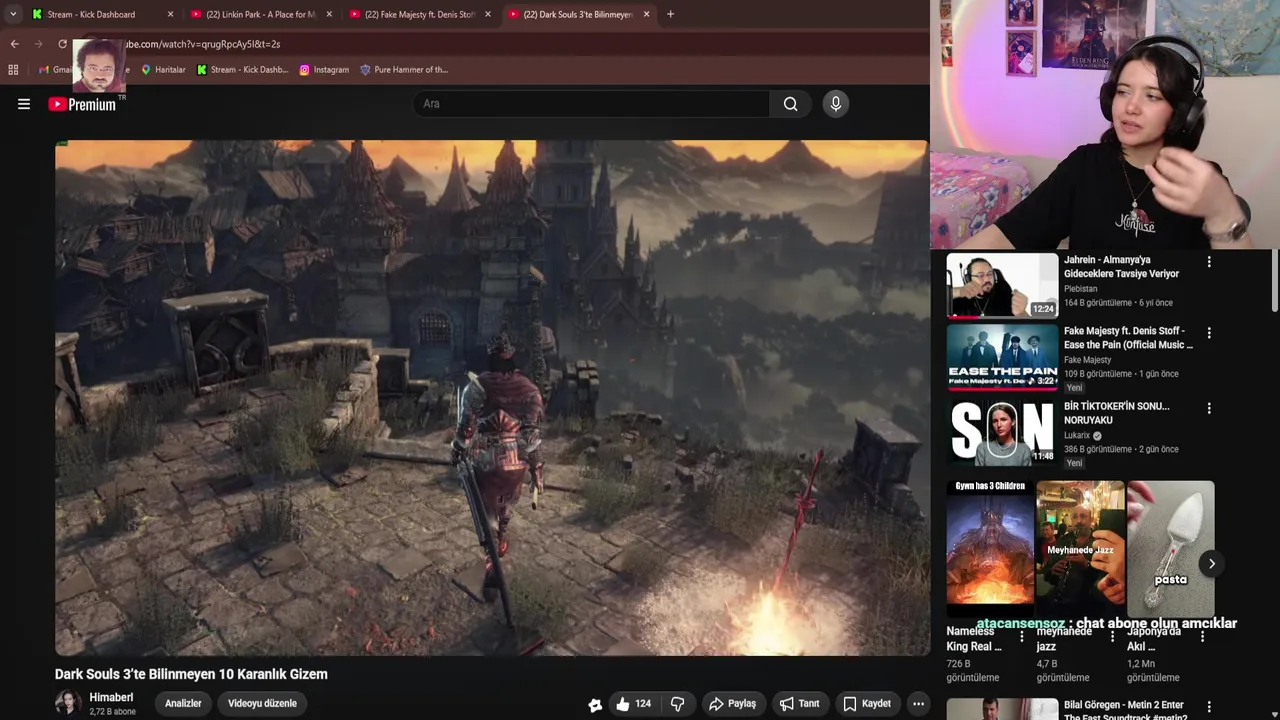Screen dimensions: 1280x720
Task: Click Jahrein - Almanya'ya Gideceklere title
Action: click(x=1121, y=267)
